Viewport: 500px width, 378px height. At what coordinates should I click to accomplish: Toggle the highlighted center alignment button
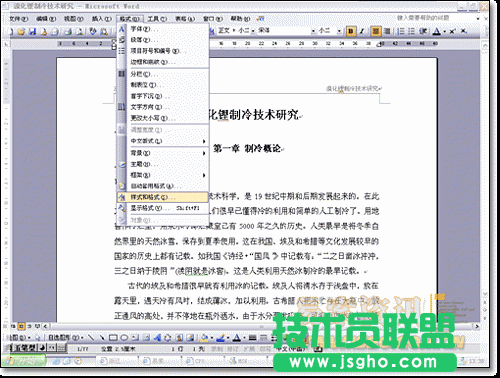click(x=376, y=31)
